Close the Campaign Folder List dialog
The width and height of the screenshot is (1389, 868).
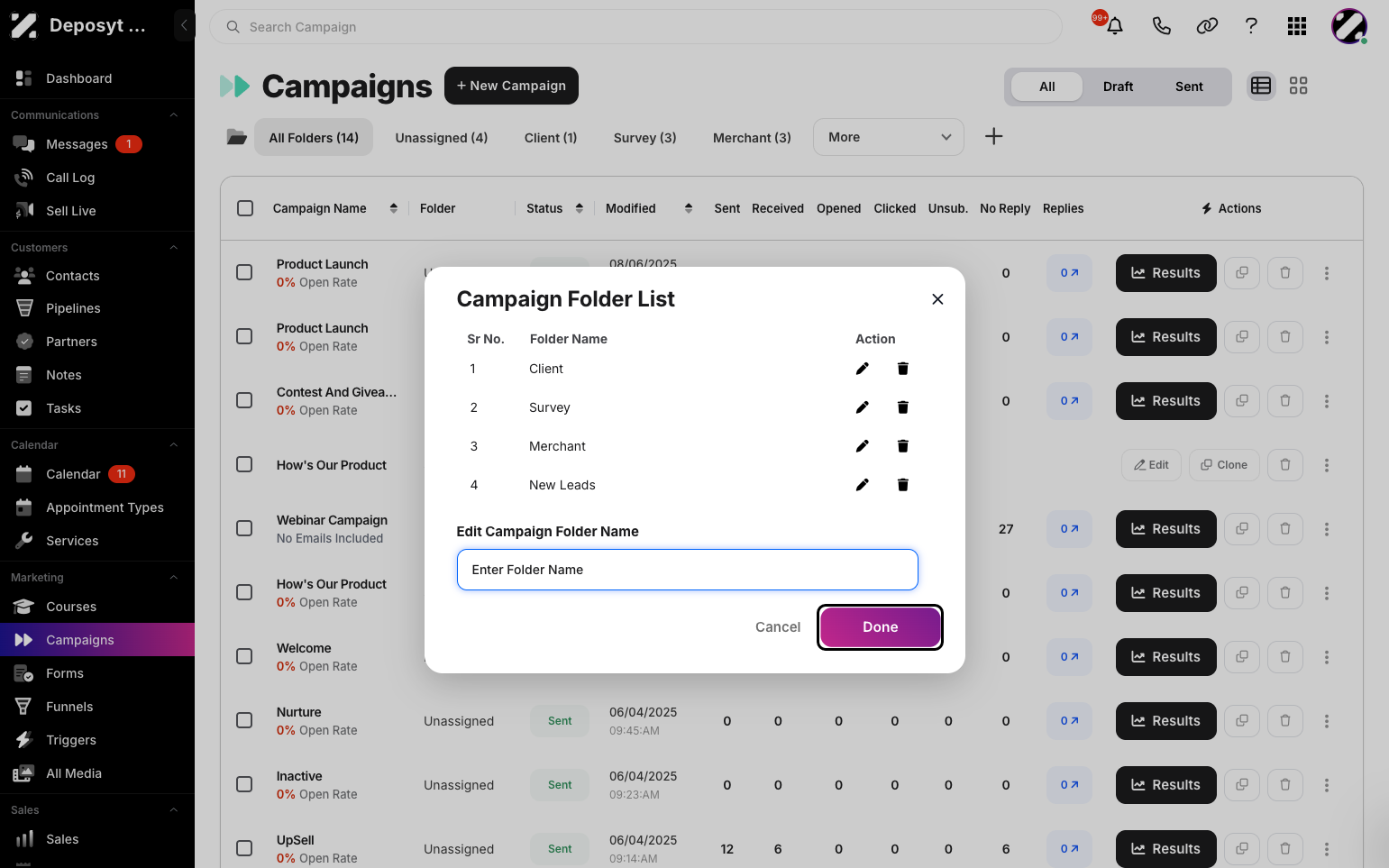tap(937, 299)
